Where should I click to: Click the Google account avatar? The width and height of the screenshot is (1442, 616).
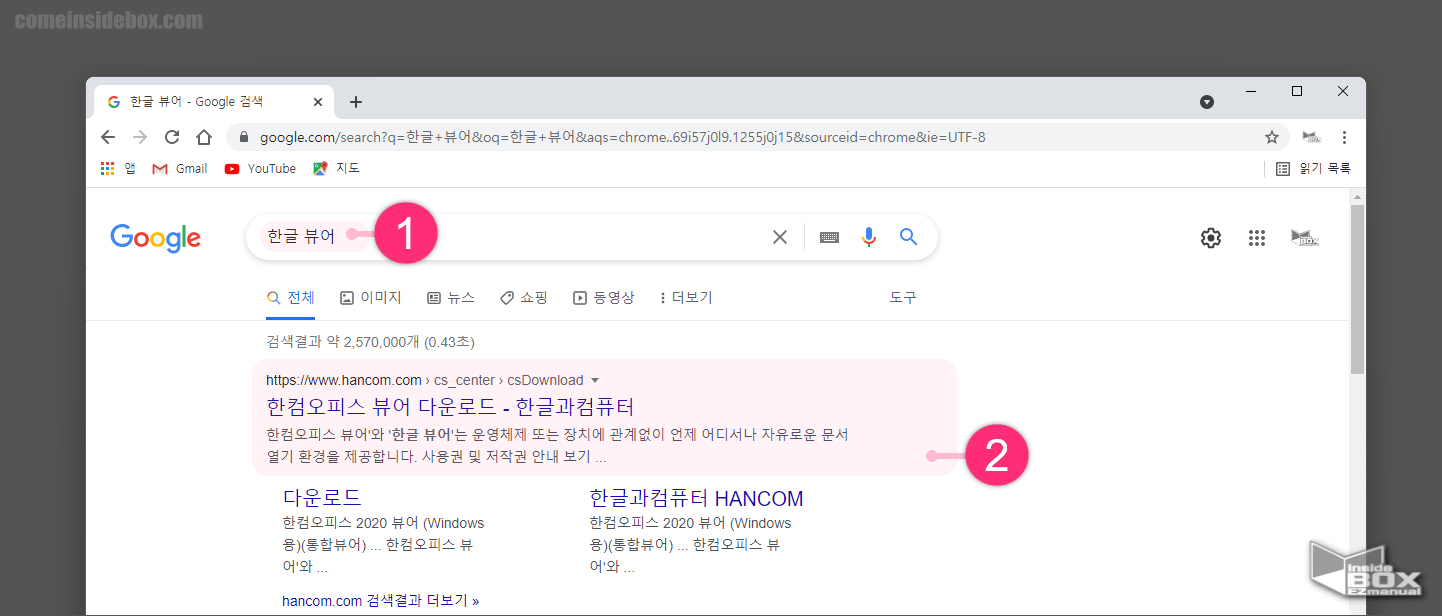pyautogui.click(x=1305, y=237)
